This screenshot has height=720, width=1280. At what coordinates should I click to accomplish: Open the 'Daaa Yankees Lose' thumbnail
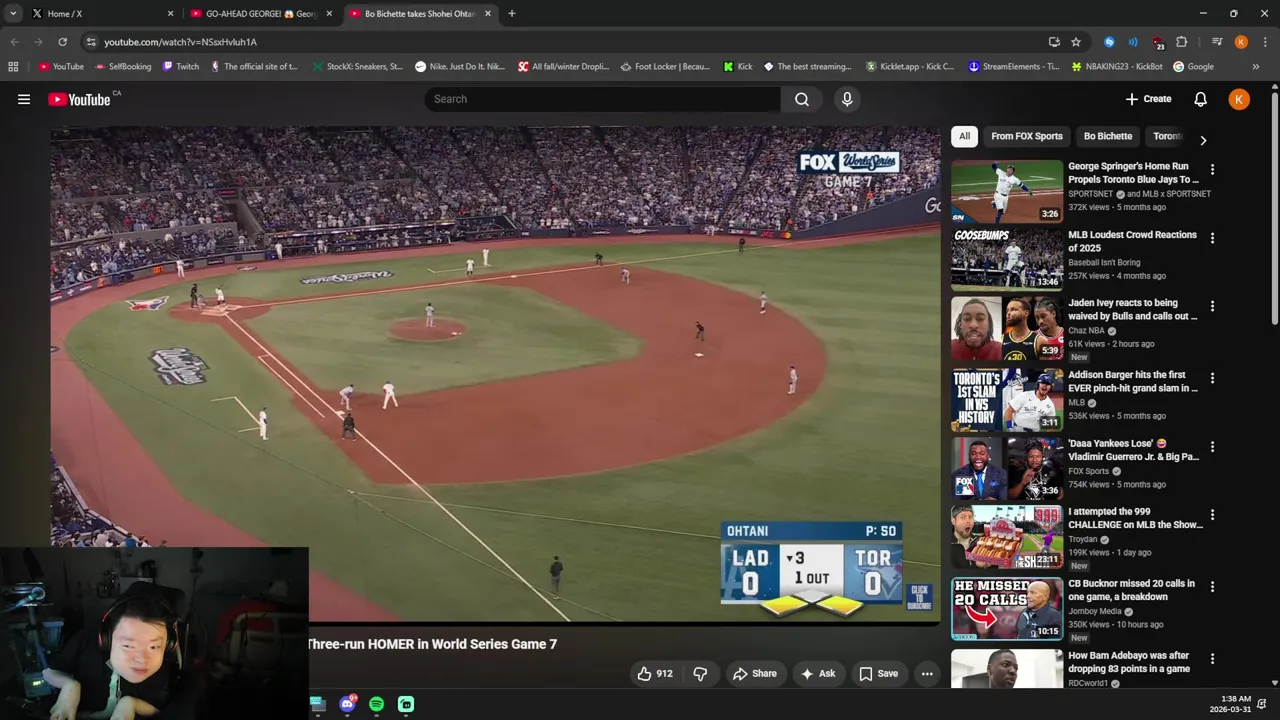click(x=1007, y=469)
